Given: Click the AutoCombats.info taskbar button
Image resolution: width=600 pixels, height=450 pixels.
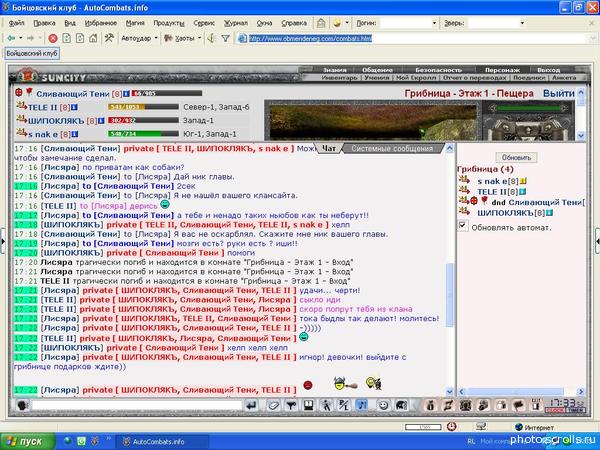Looking at the screenshot, I should tap(162, 442).
